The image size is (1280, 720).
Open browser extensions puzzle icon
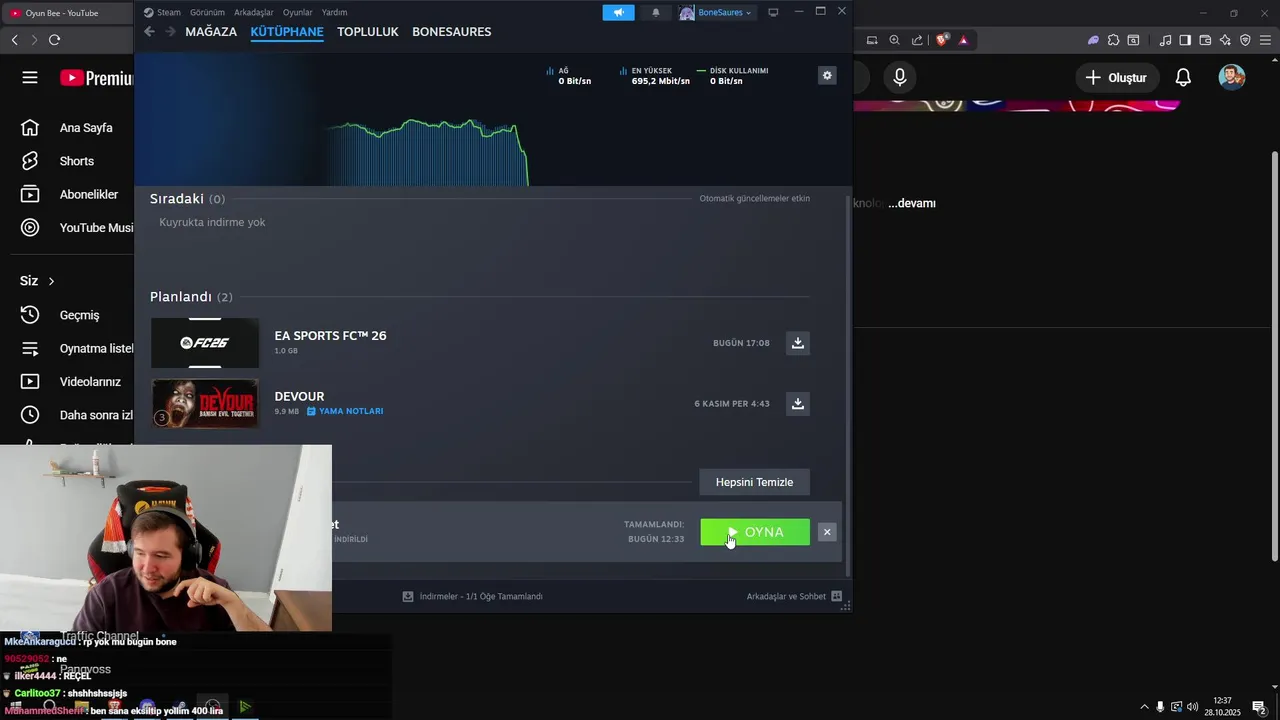1113,40
